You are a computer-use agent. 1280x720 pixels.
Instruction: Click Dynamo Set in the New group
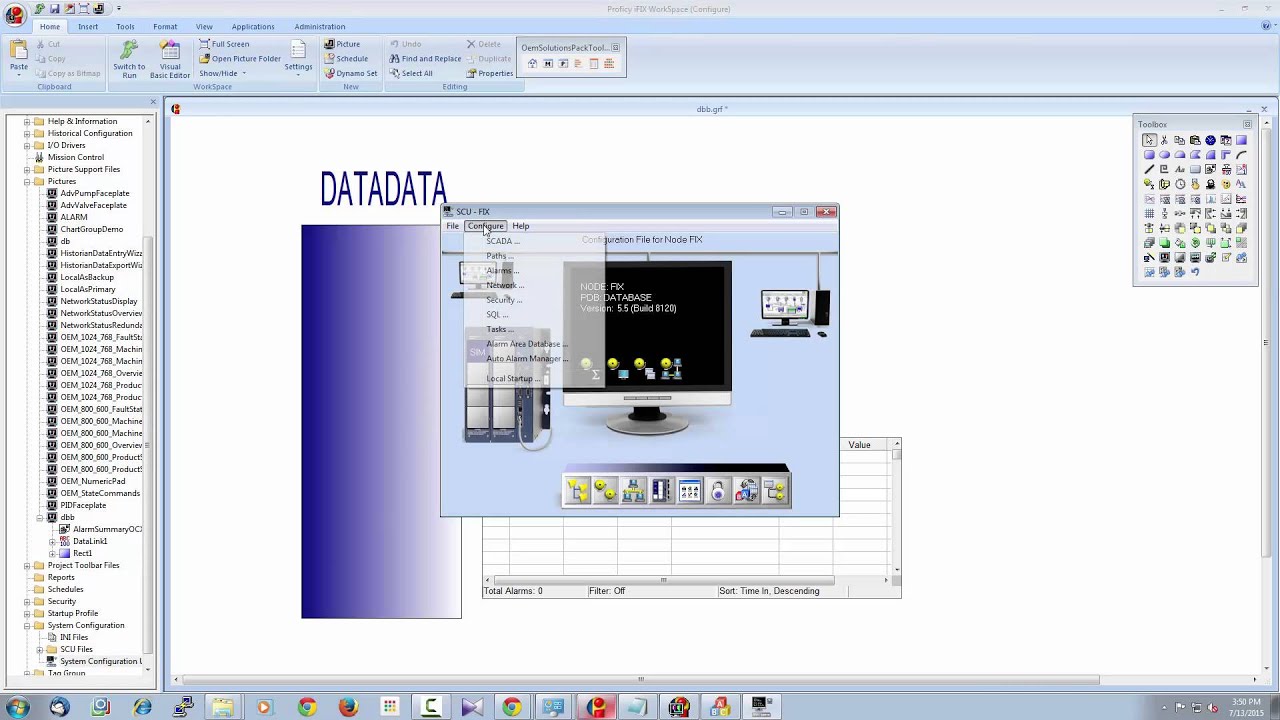click(x=350, y=73)
